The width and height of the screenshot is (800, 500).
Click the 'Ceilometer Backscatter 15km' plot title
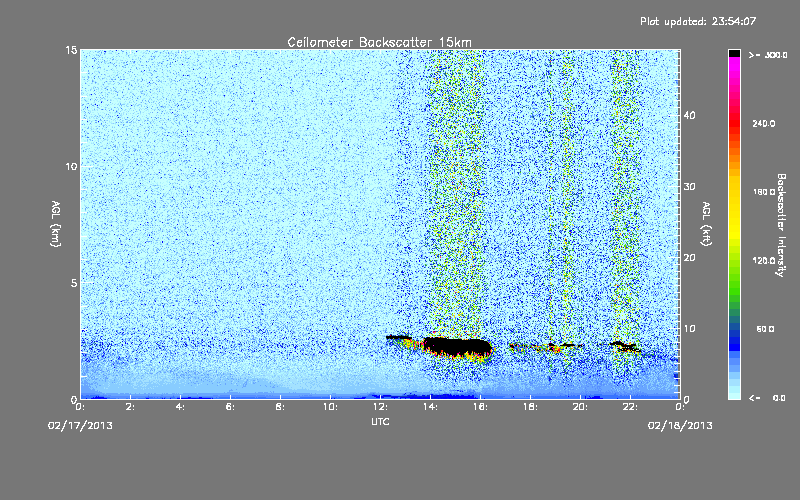[x=379, y=42]
